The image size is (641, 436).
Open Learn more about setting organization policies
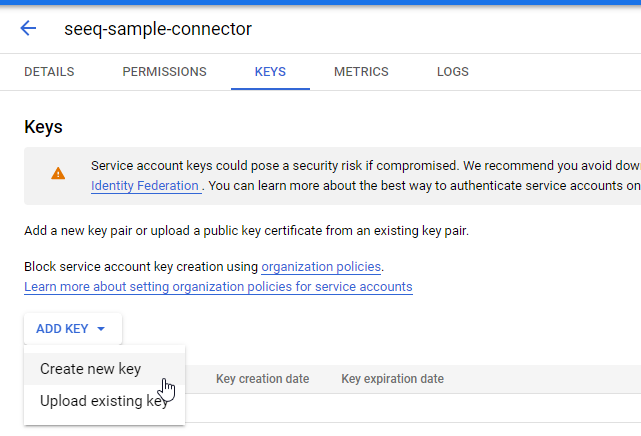click(218, 287)
